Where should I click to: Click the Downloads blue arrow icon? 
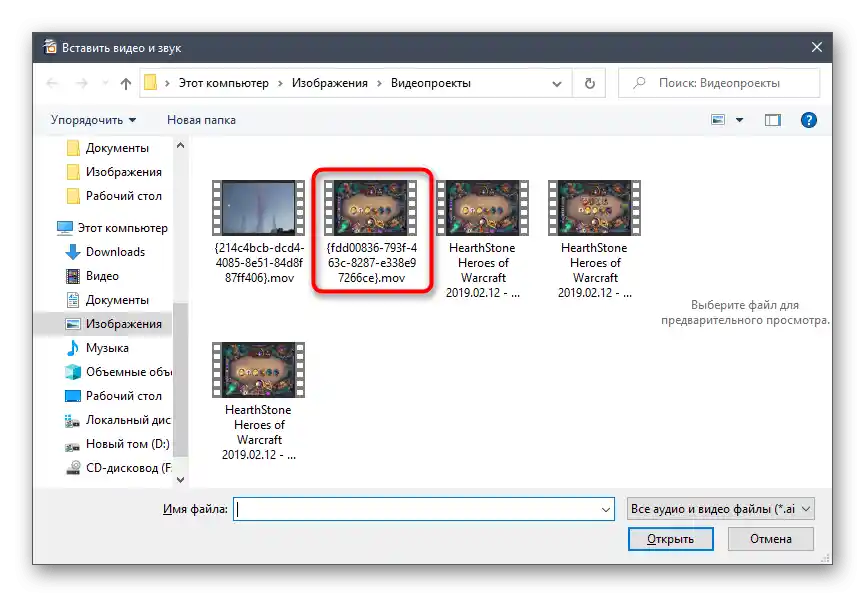[x=73, y=252]
